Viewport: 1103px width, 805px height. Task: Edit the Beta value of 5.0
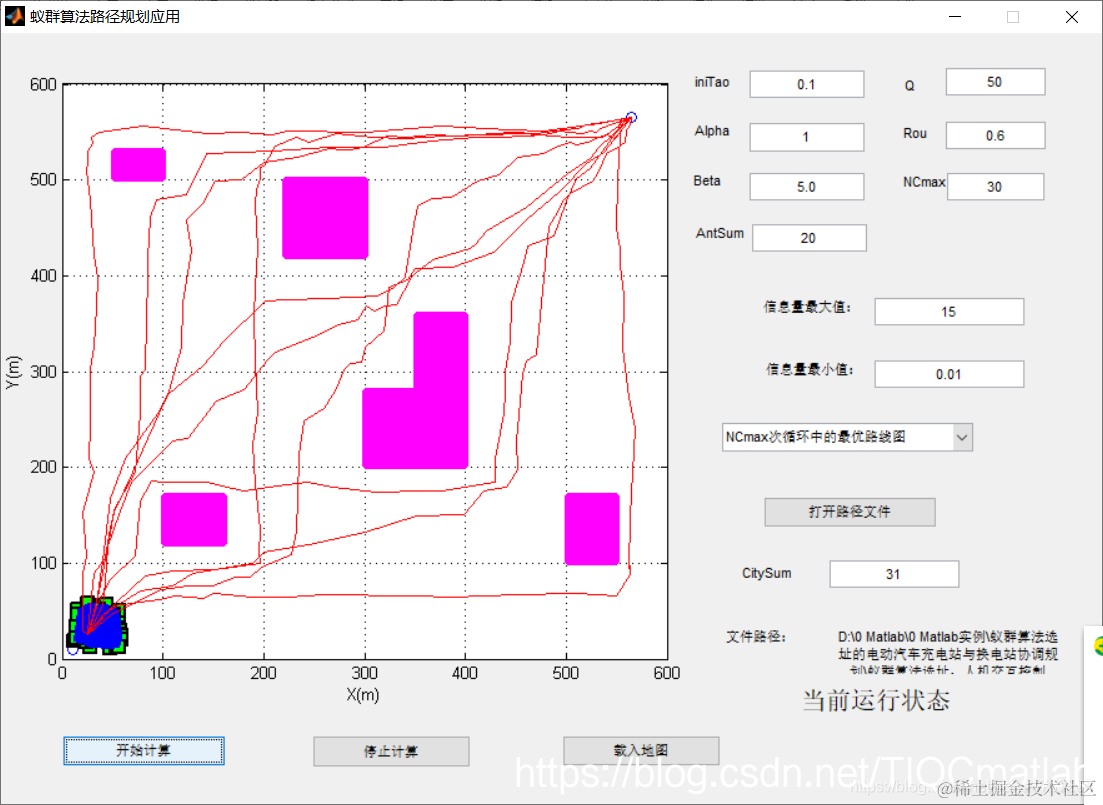806,186
